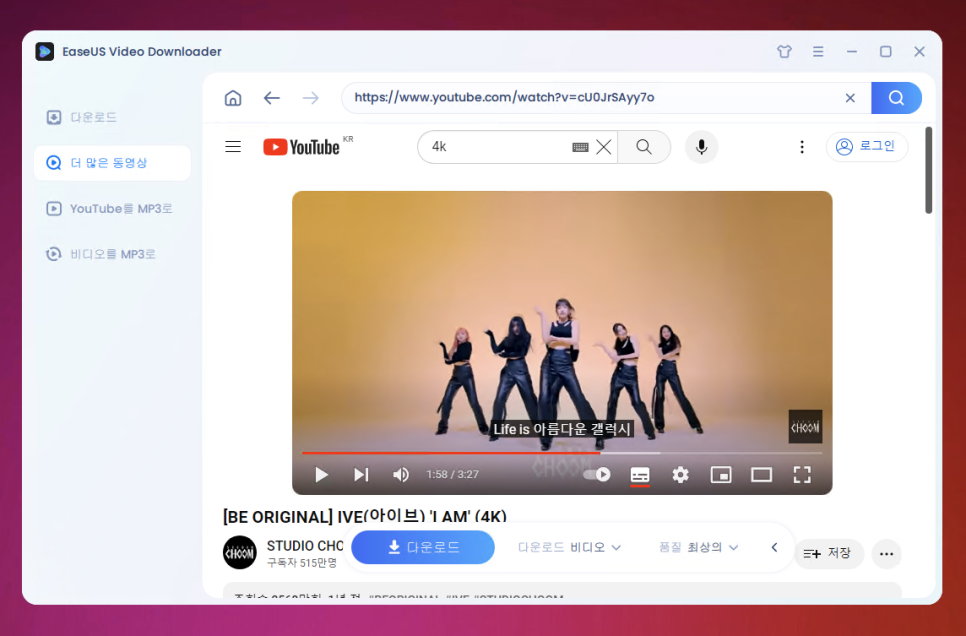Open the 품질 최상의 quality dropdown
The width and height of the screenshot is (966, 636).
(x=698, y=547)
